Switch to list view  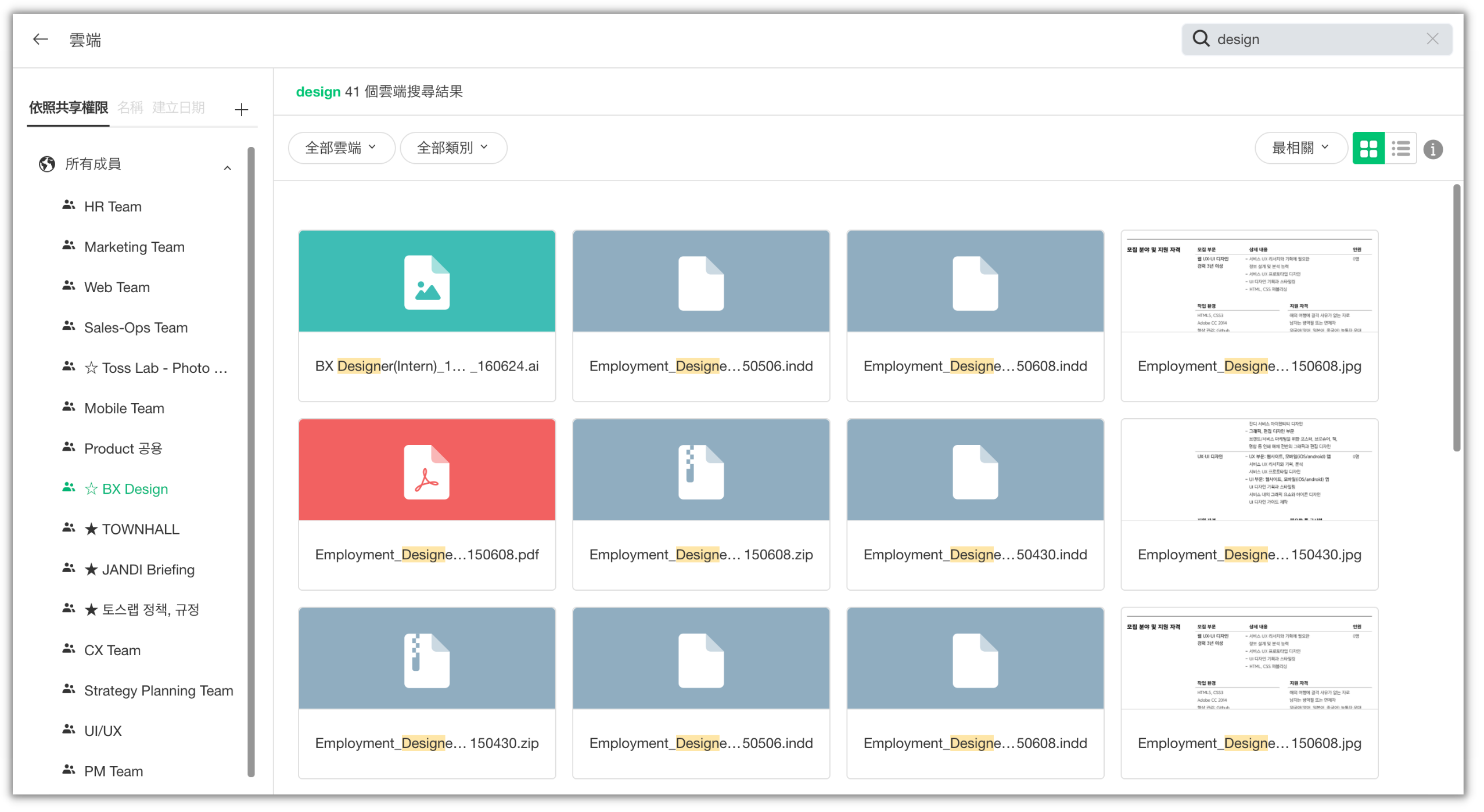coord(1400,149)
